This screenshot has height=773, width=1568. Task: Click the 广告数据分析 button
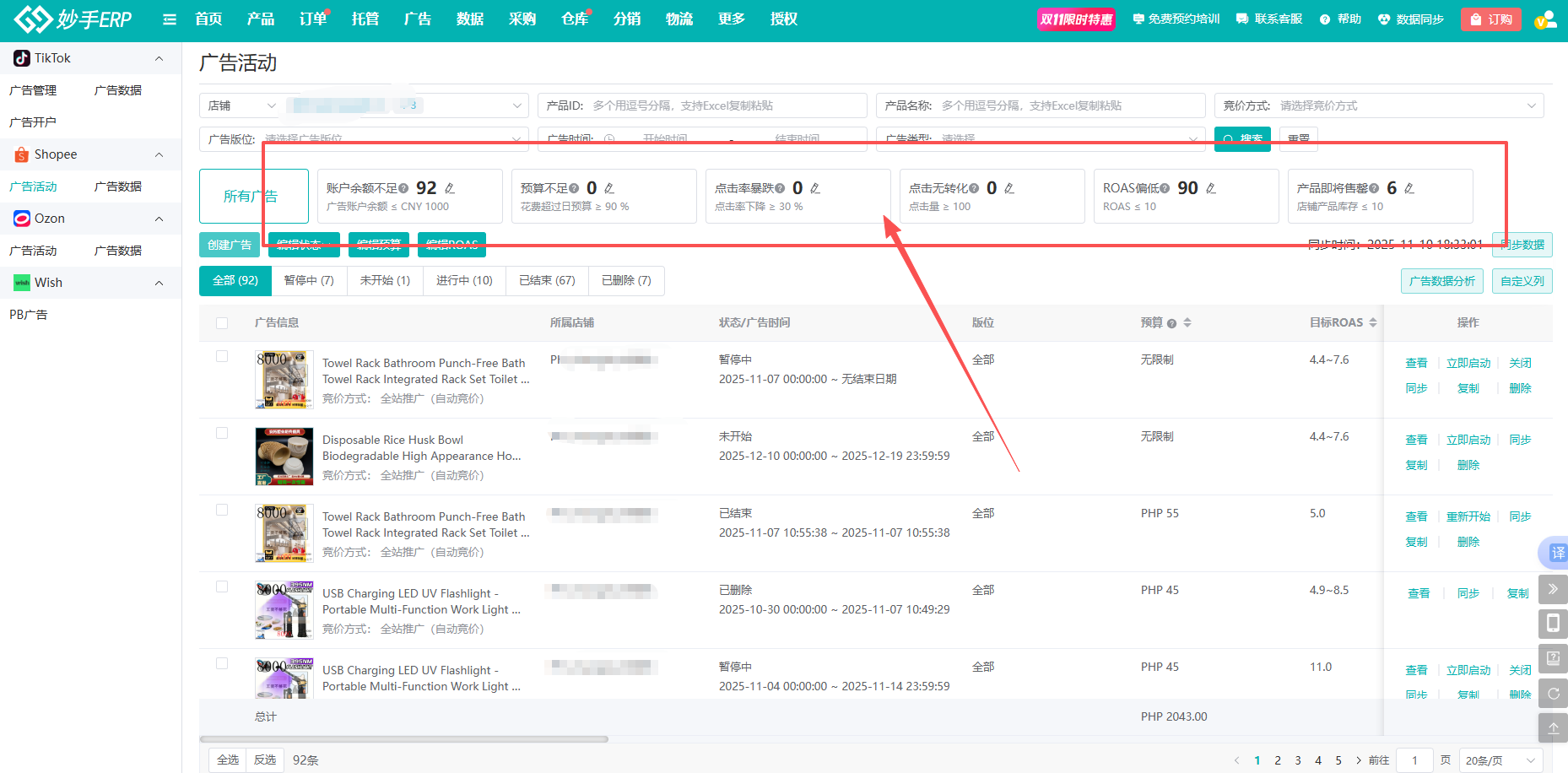[1442, 281]
